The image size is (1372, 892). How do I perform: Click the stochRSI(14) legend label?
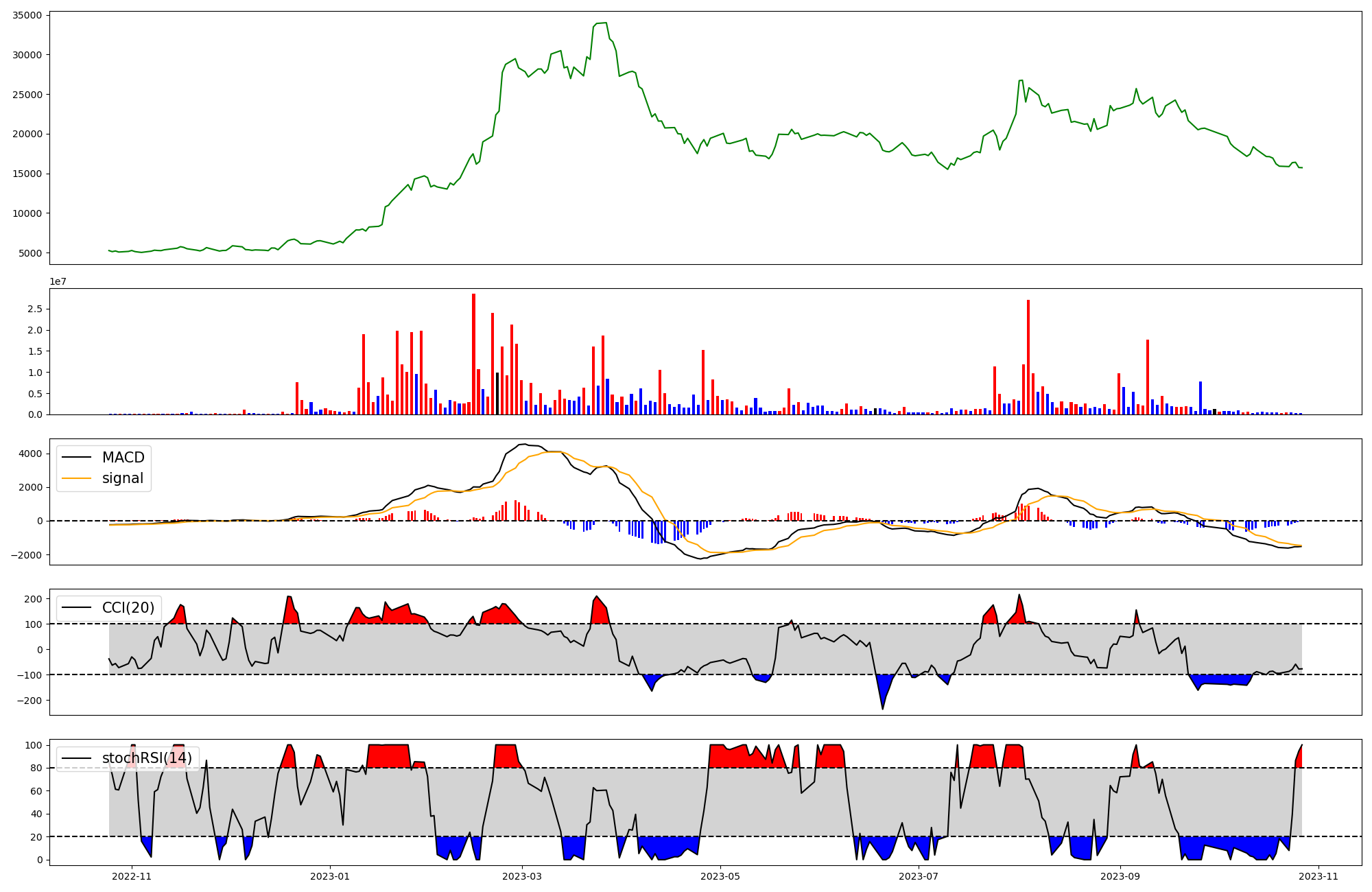point(147,758)
